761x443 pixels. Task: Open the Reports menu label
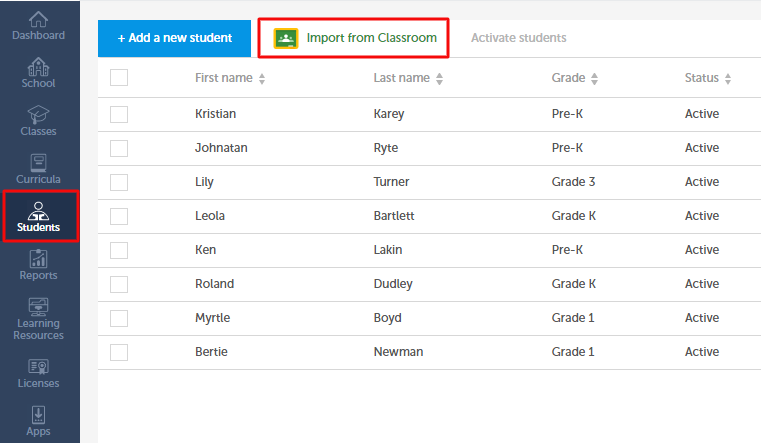38,276
